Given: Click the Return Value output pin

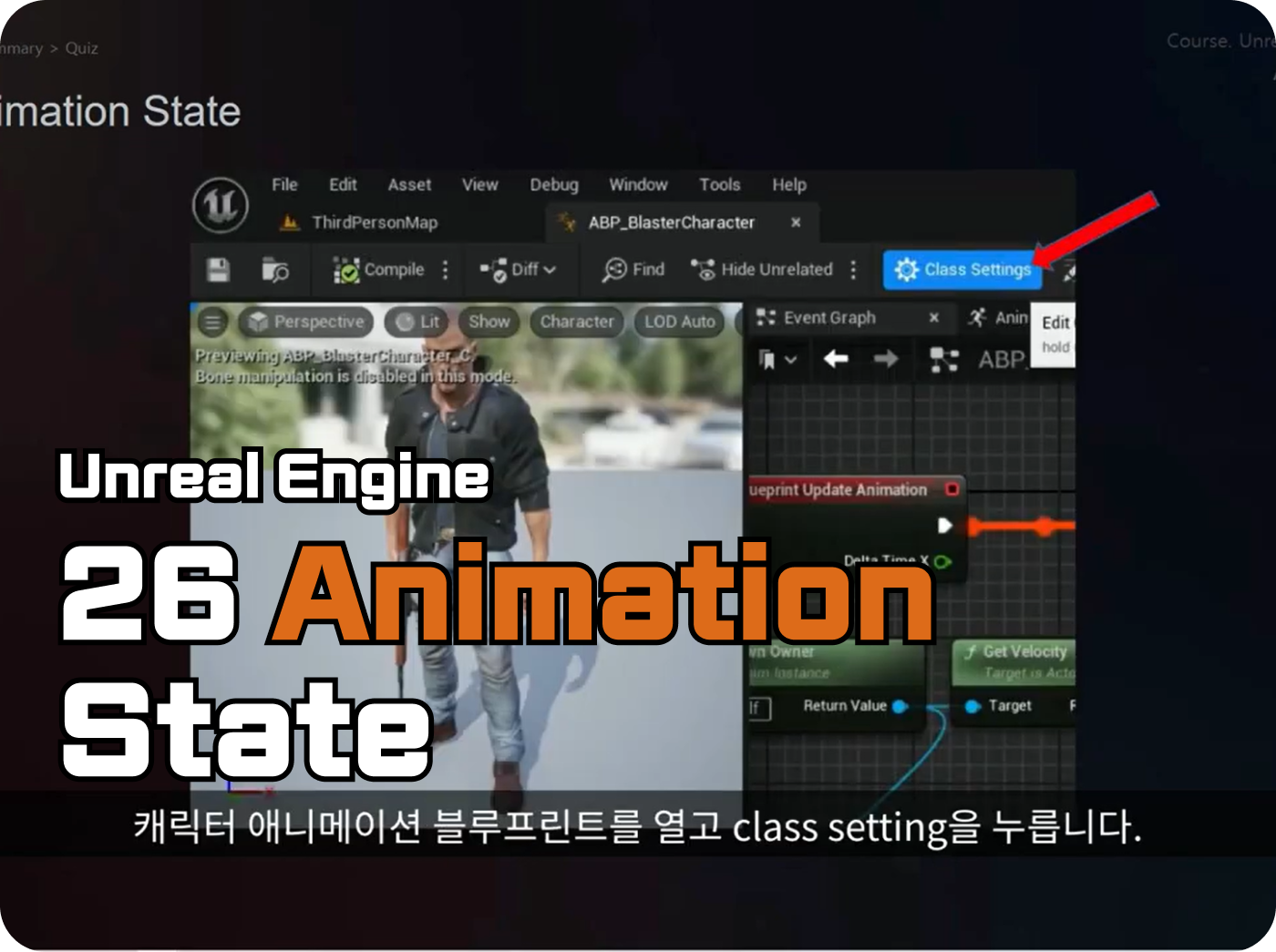Looking at the screenshot, I should coord(900,706).
